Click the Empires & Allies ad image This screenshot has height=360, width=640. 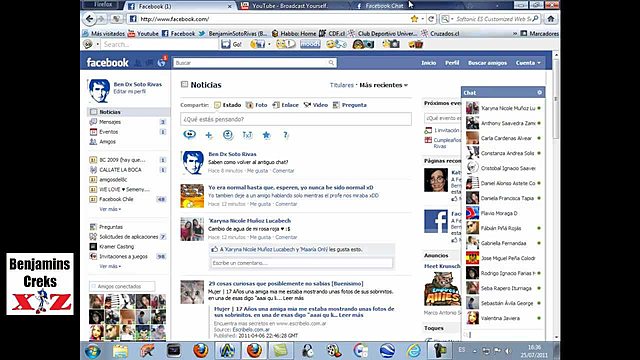pyautogui.click(x=442, y=289)
